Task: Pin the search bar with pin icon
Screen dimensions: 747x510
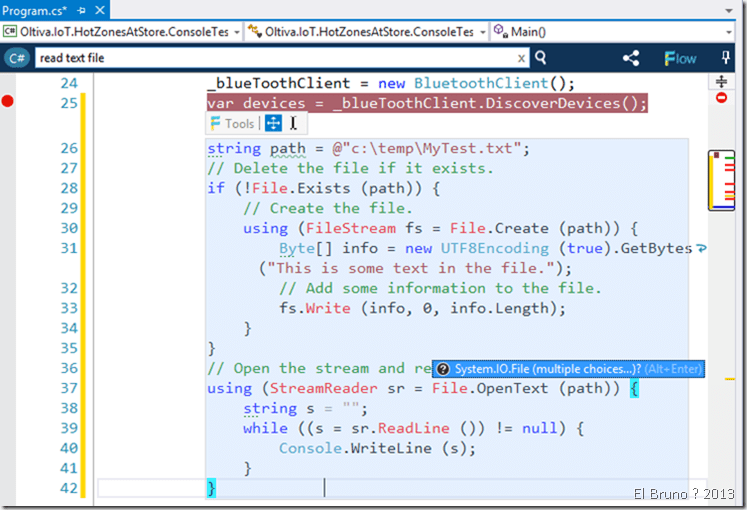Action: click(726, 58)
